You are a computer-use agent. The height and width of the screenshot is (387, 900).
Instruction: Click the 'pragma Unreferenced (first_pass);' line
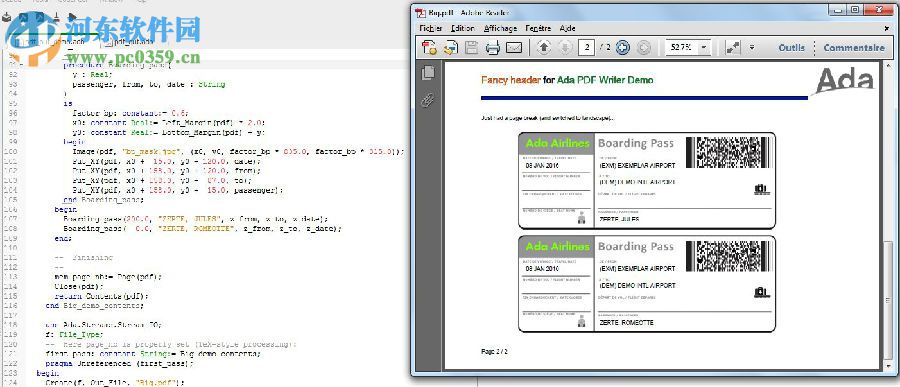click(120, 363)
